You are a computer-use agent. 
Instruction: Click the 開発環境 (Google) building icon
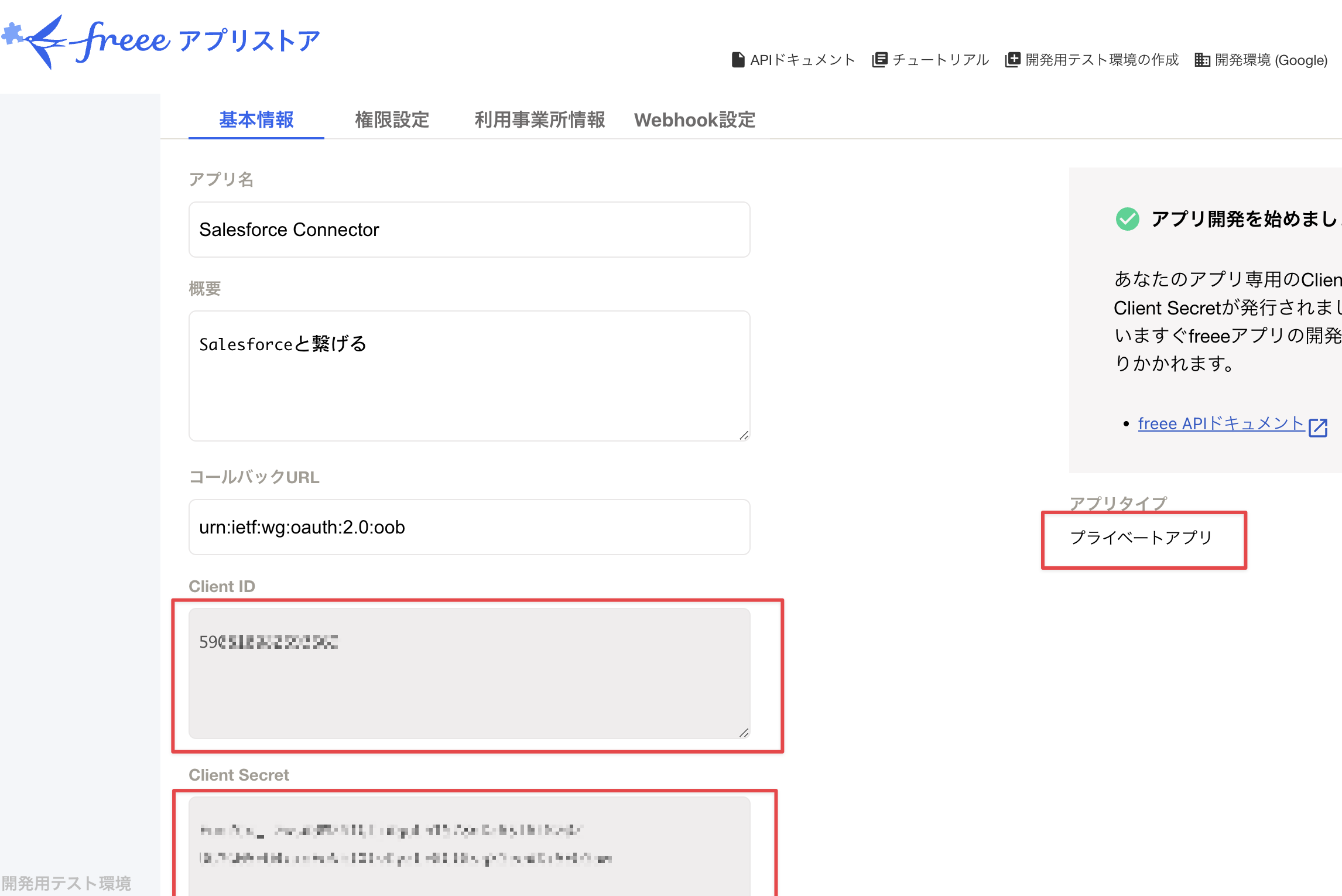1202,60
